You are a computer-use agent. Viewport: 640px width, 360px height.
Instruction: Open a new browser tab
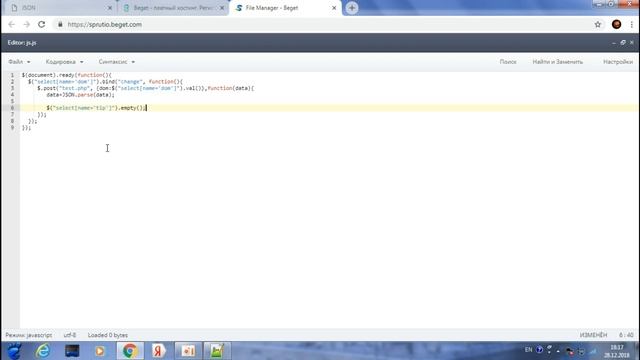click(352, 8)
